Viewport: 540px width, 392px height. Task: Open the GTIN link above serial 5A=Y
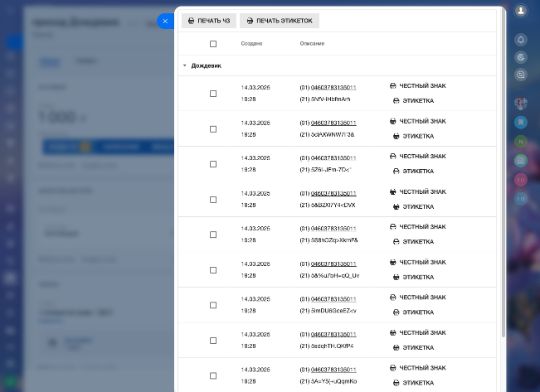click(x=333, y=370)
